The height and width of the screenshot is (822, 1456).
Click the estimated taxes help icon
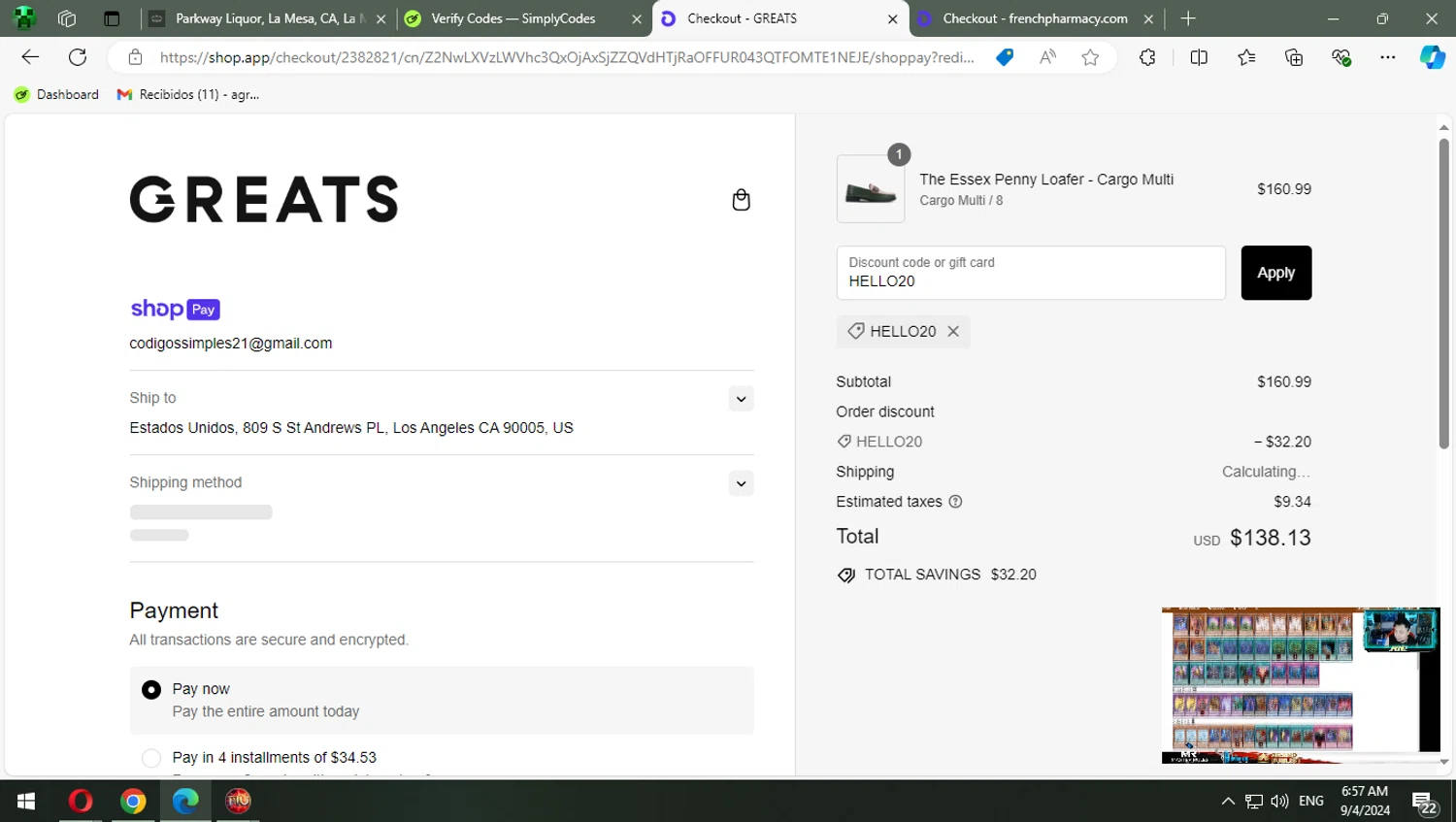[955, 502]
